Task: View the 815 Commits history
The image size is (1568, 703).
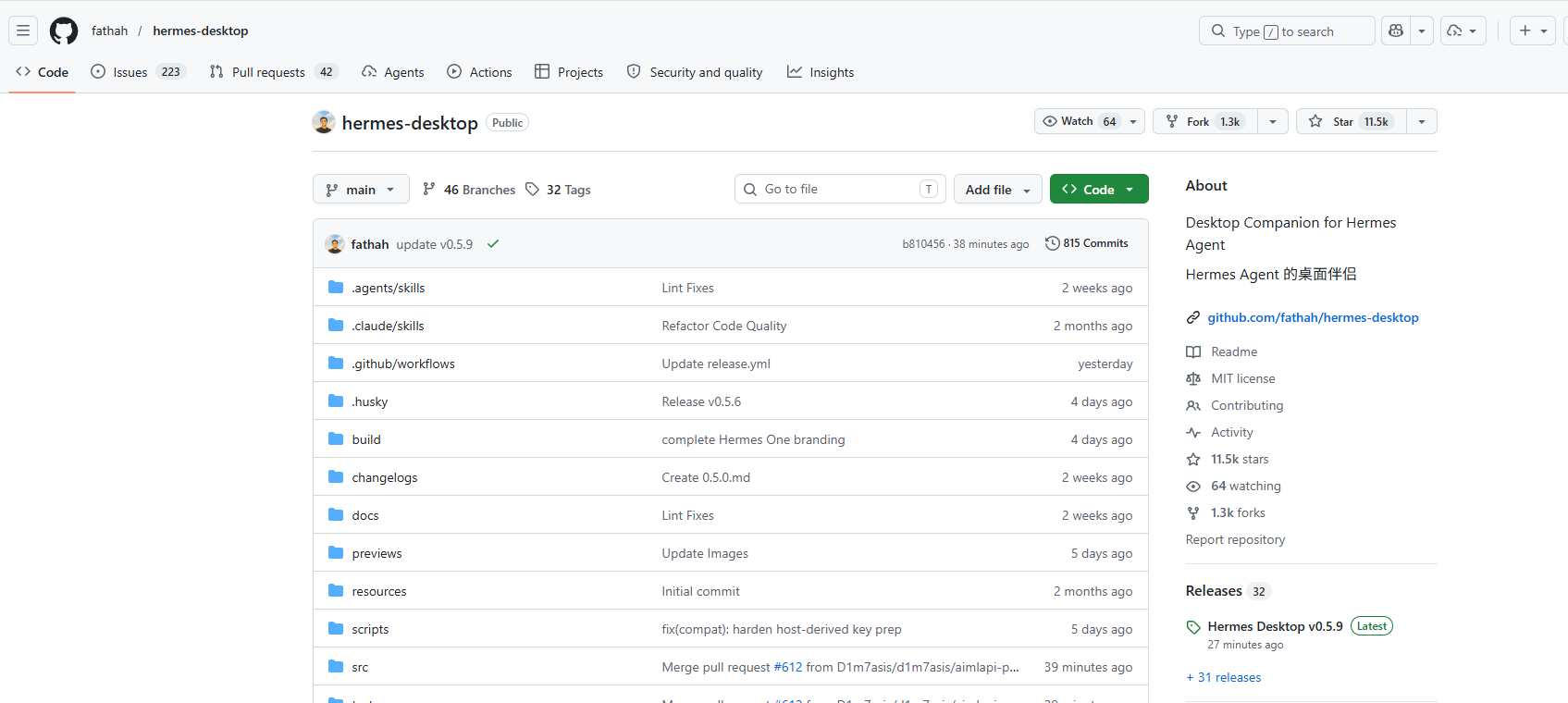Action: (1087, 243)
